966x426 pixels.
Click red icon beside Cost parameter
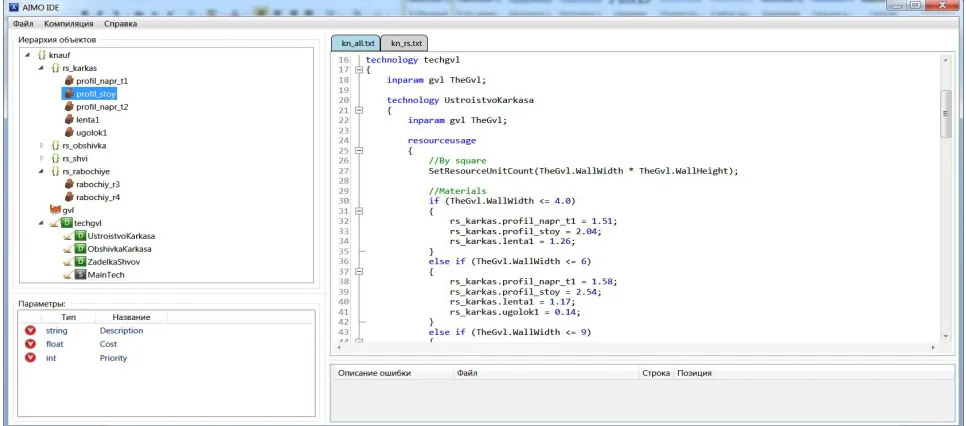point(30,344)
